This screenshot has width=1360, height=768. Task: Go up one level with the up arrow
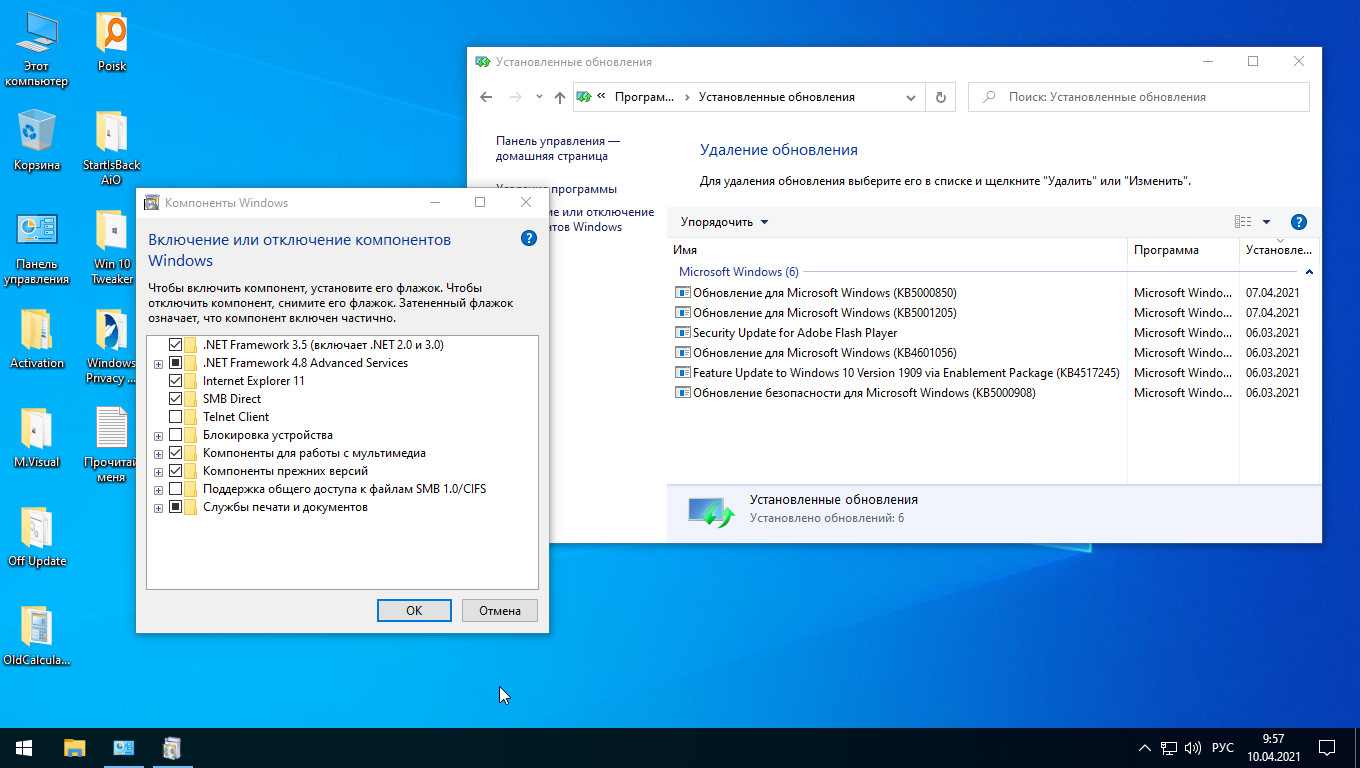pos(559,97)
